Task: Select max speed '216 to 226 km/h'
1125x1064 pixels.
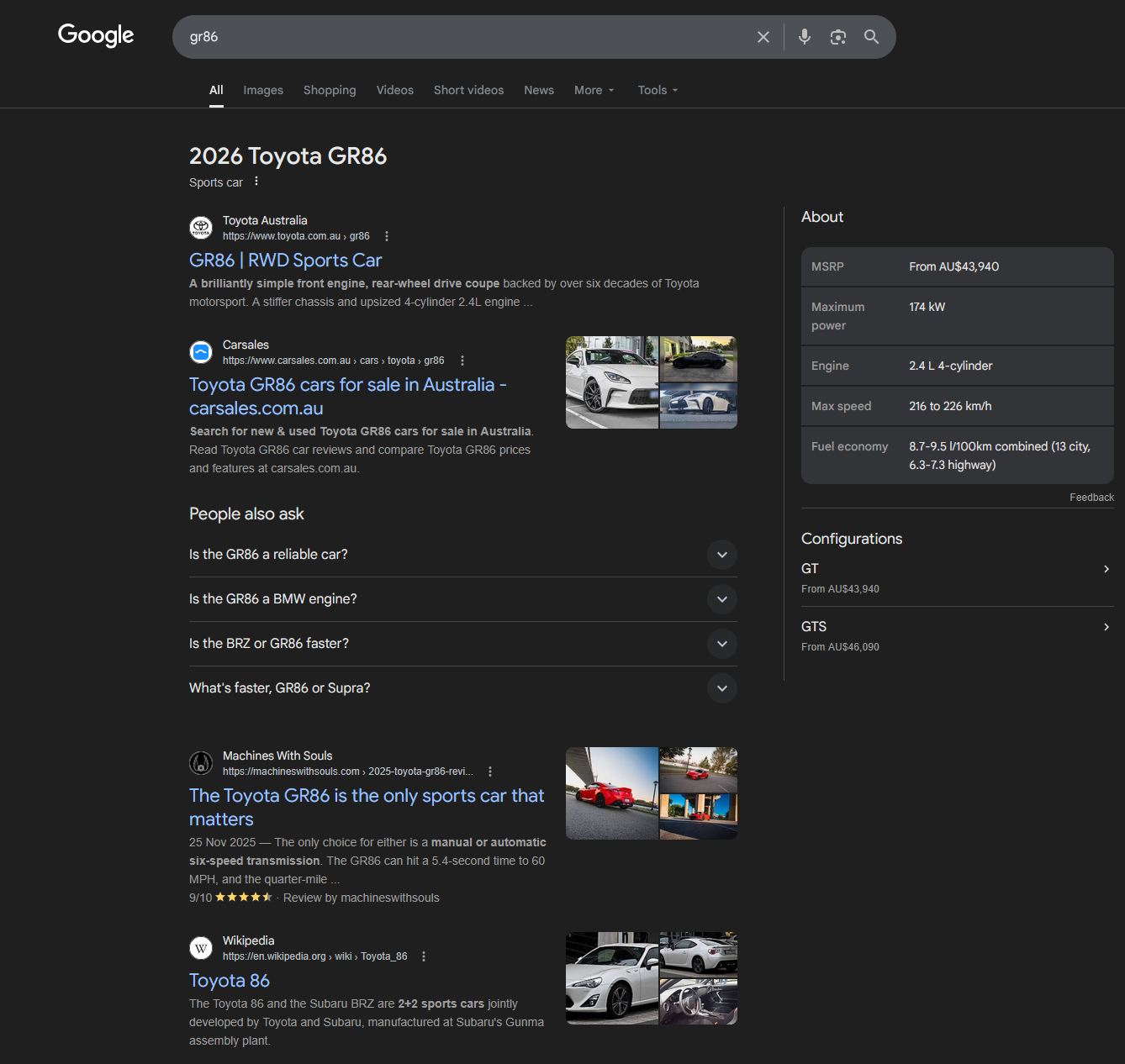Action: [950, 406]
